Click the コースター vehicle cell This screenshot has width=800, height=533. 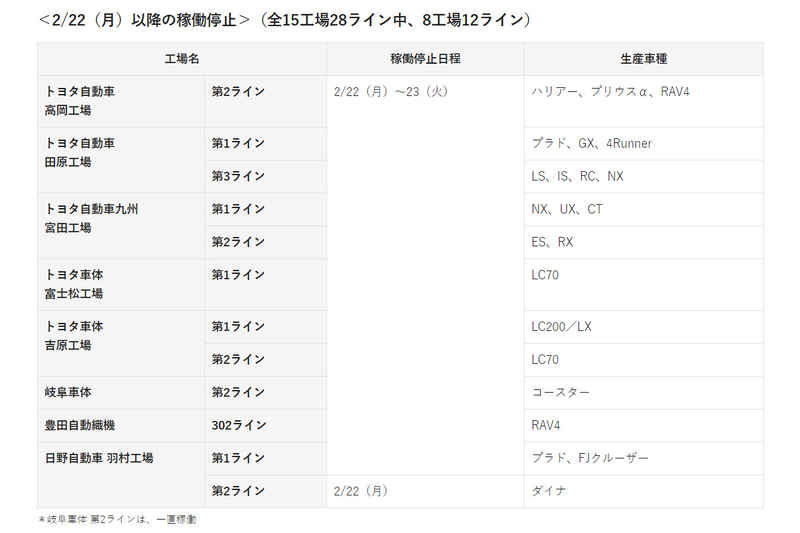[560, 393]
